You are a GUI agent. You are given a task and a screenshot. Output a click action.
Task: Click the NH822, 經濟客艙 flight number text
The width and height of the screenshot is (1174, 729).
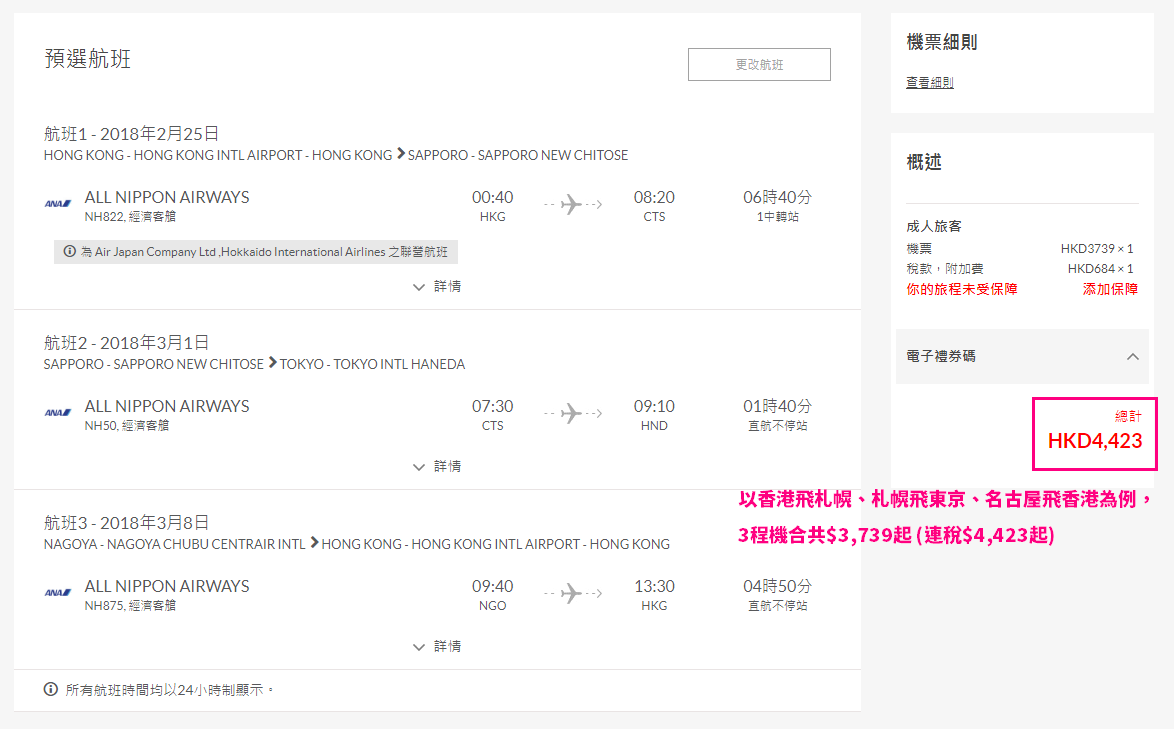(x=130, y=216)
